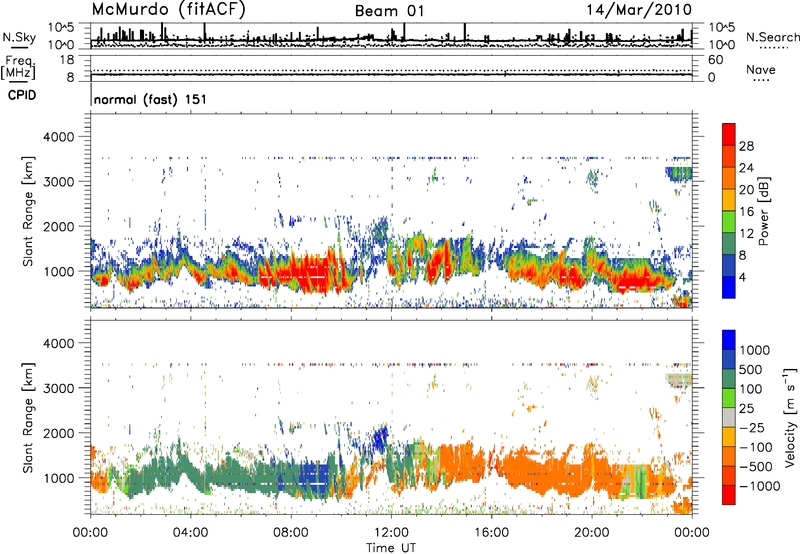
Task: Click the 3000 tick in the velocity panel
Action: (59, 388)
